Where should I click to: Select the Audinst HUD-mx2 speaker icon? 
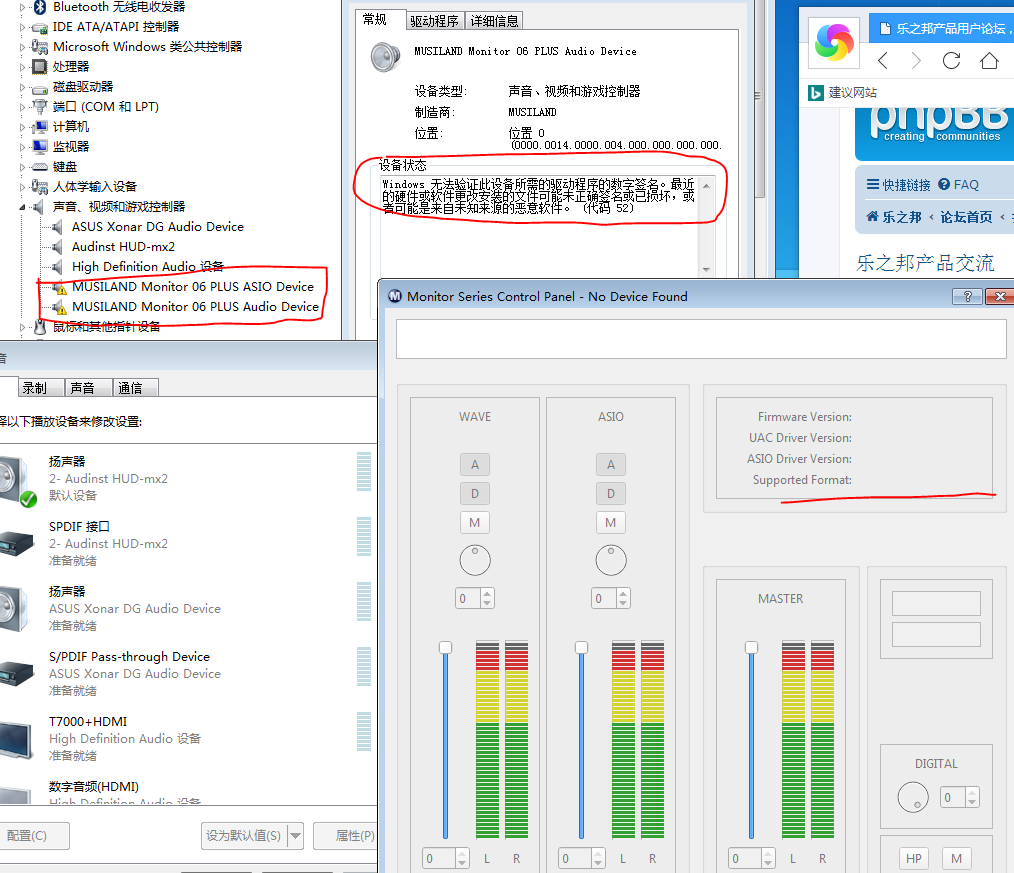pyautogui.click(x=17, y=479)
